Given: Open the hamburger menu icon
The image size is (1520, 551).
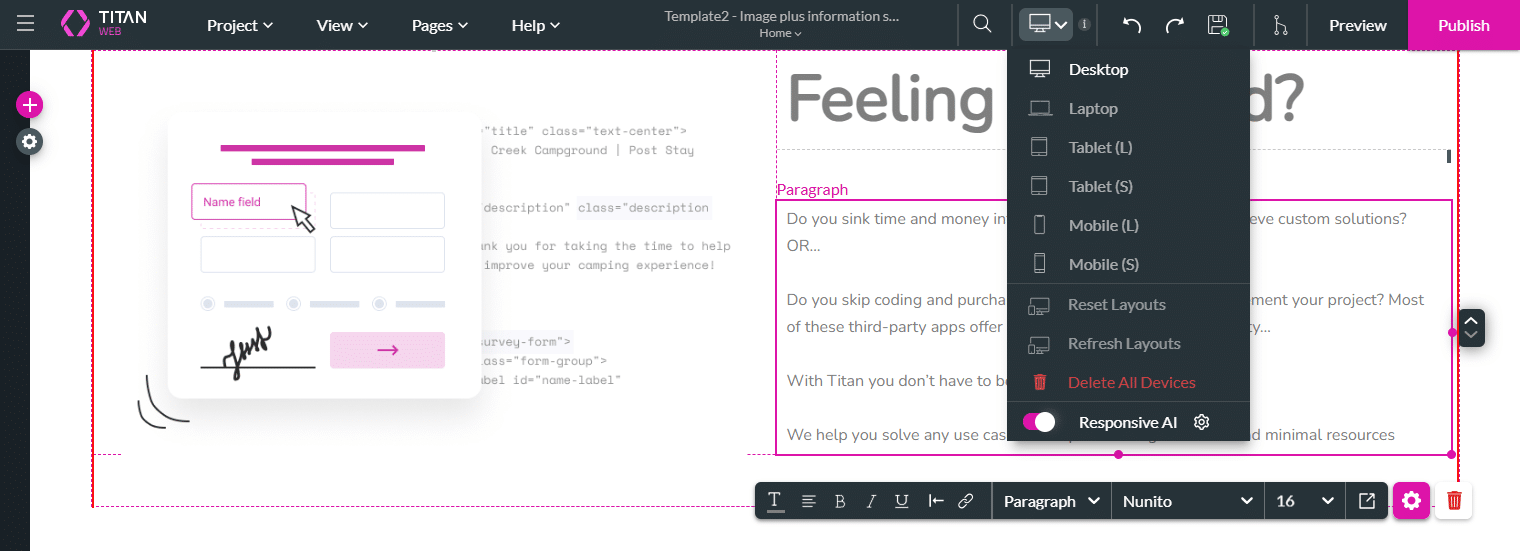Looking at the screenshot, I should [25, 24].
